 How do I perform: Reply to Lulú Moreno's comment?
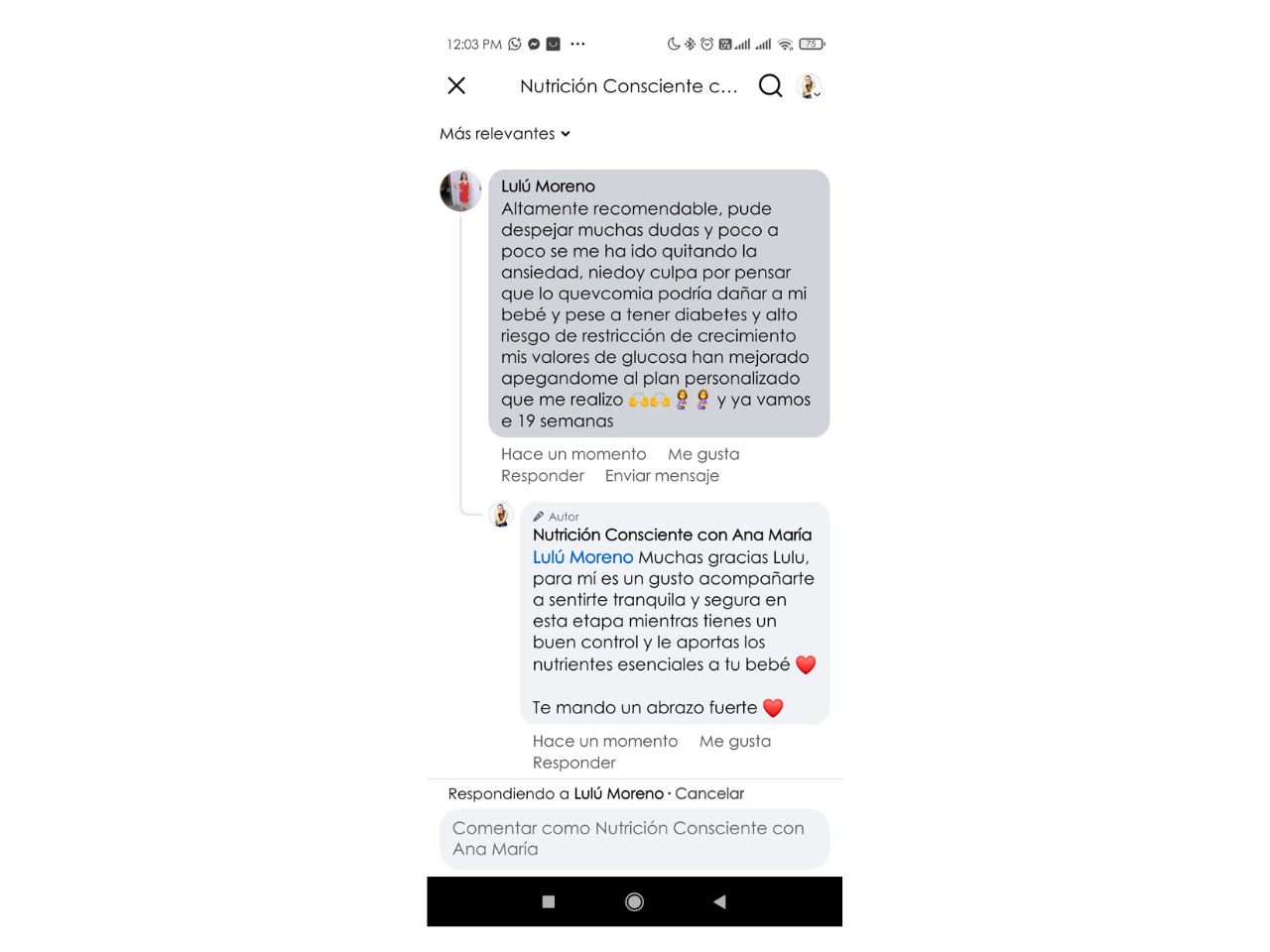pyautogui.click(x=543, y=476)
